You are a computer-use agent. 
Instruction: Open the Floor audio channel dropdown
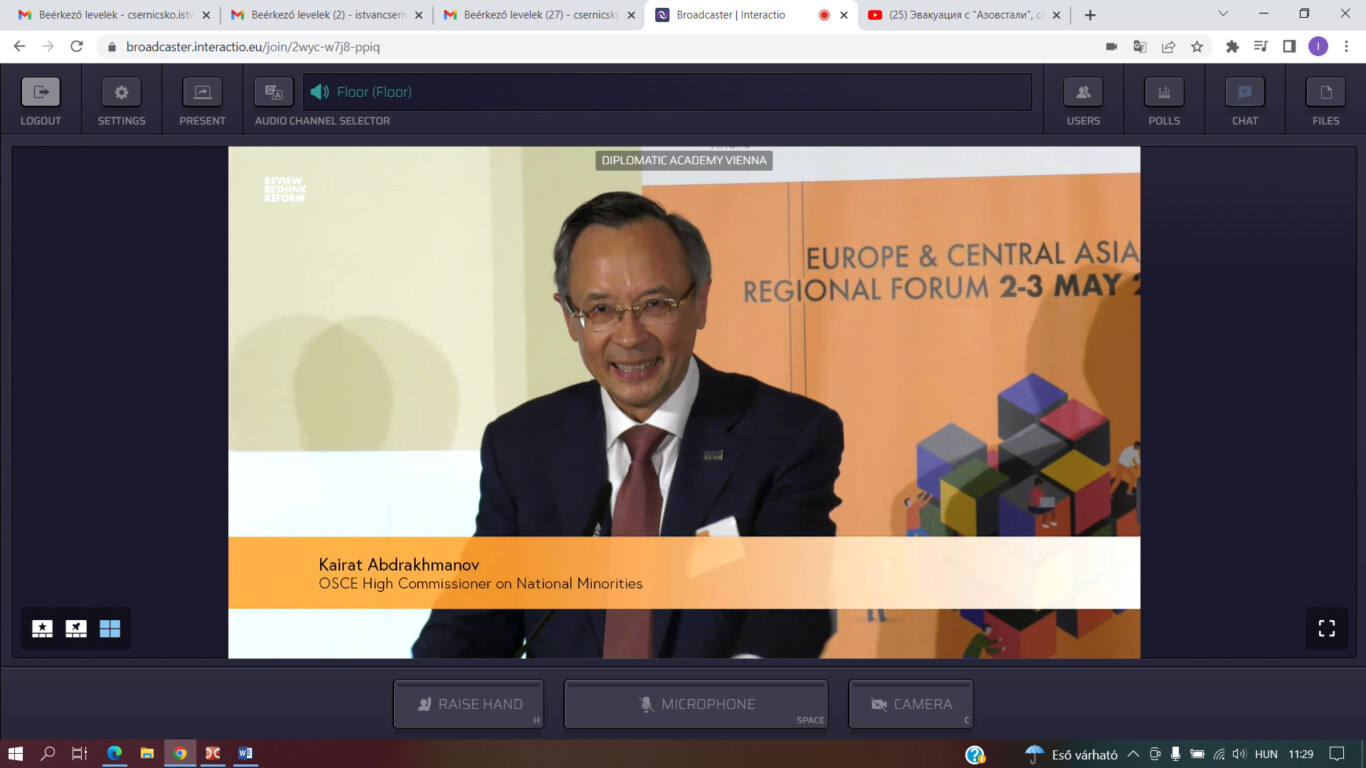[x=667, y=92]
